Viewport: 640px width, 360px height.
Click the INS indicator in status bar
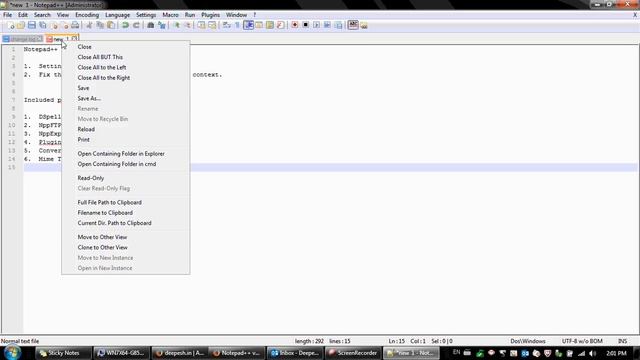coord(622,341)
